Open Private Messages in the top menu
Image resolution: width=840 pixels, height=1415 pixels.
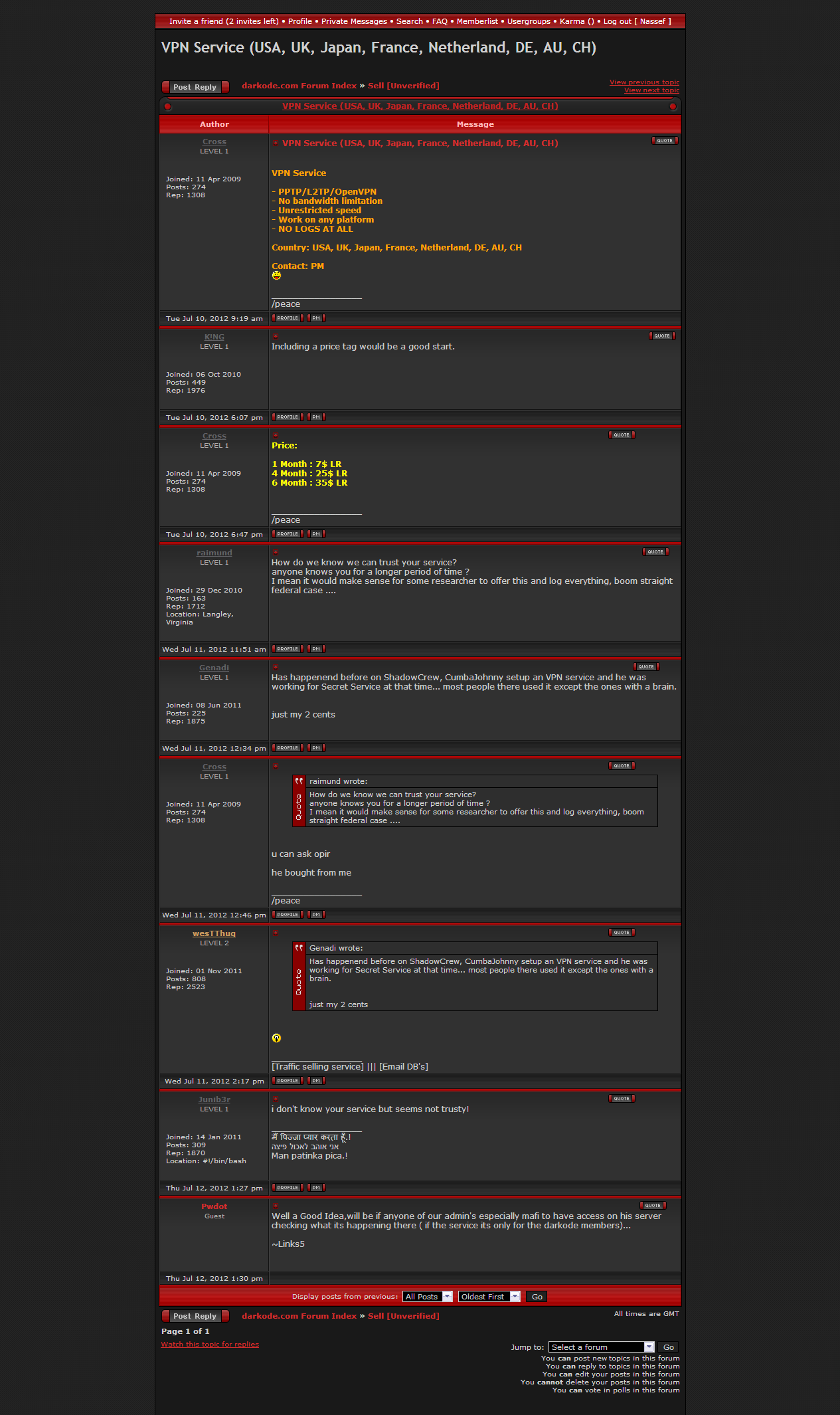click(x=354, y=21)
